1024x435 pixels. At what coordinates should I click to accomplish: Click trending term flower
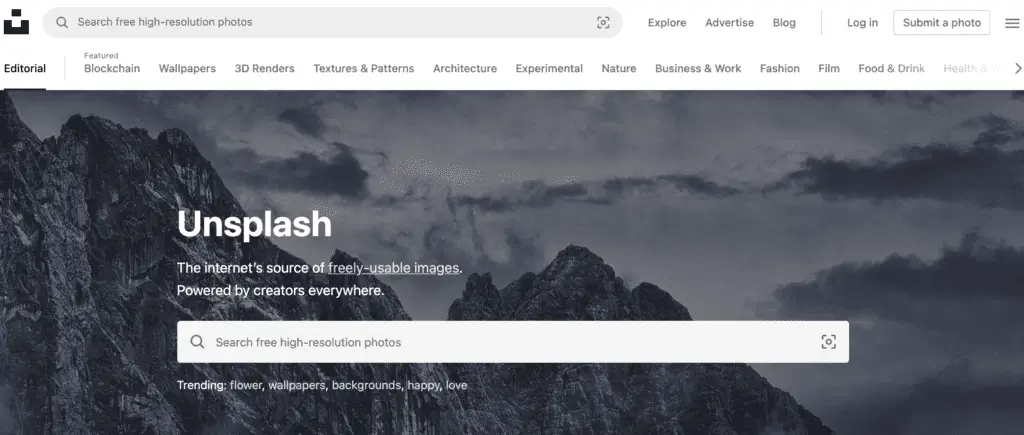click(246, 385)
